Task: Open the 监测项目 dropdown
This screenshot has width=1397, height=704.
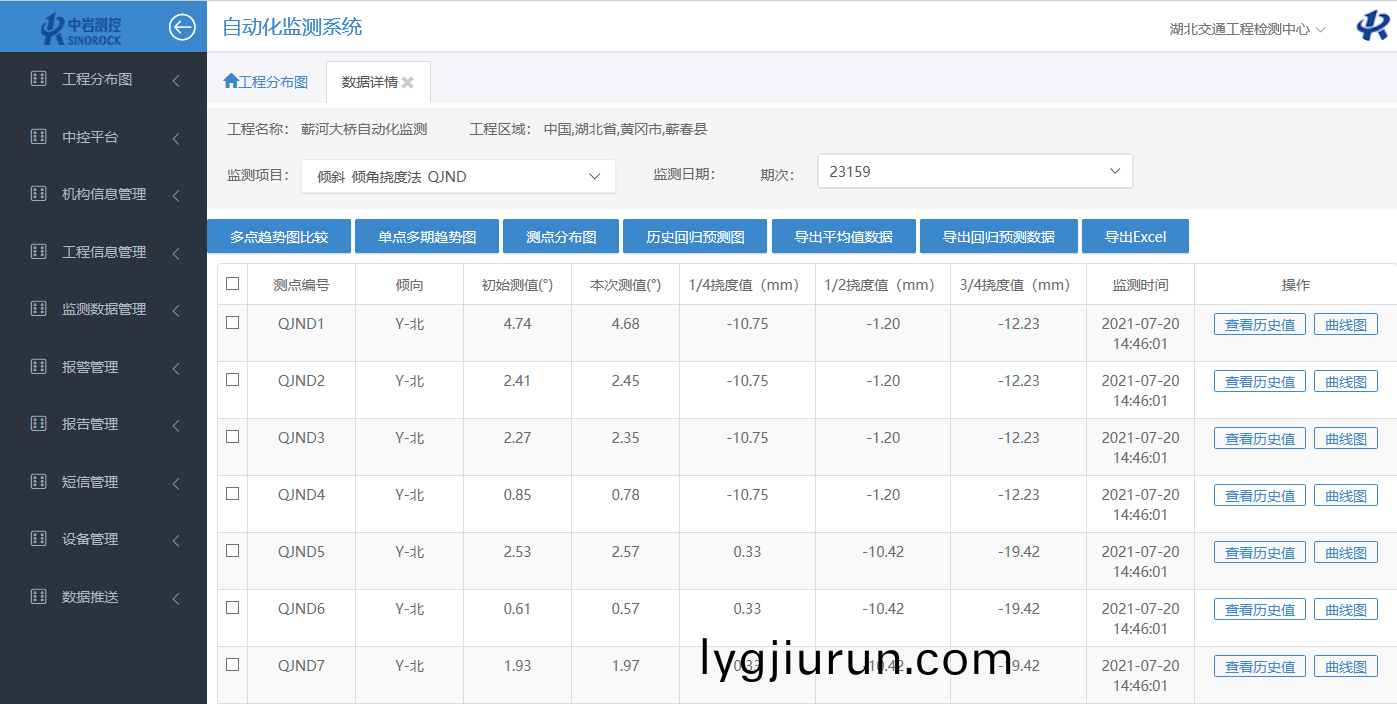Action: click(458, 177)
